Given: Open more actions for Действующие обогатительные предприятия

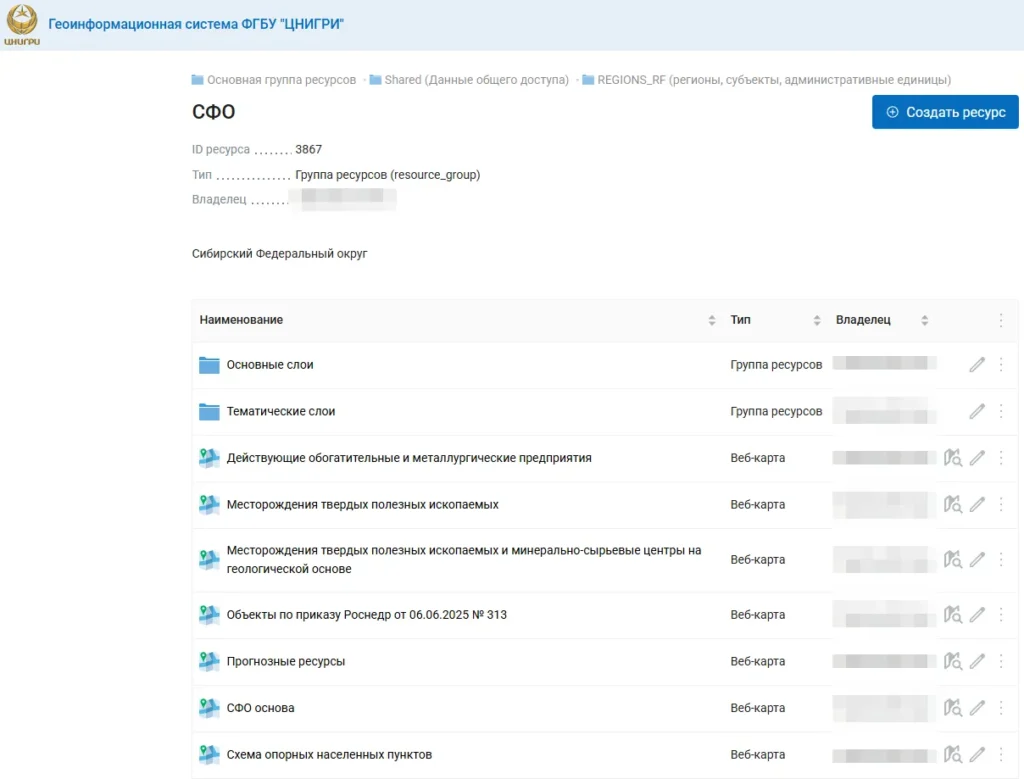Looking at the screenshot, I should tap(1001, 458).
